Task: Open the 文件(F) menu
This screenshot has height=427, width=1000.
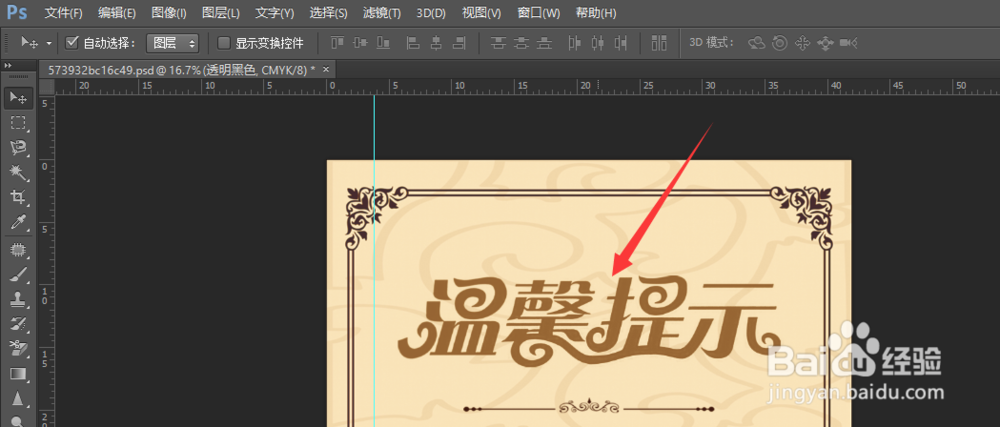Action: 64,12
